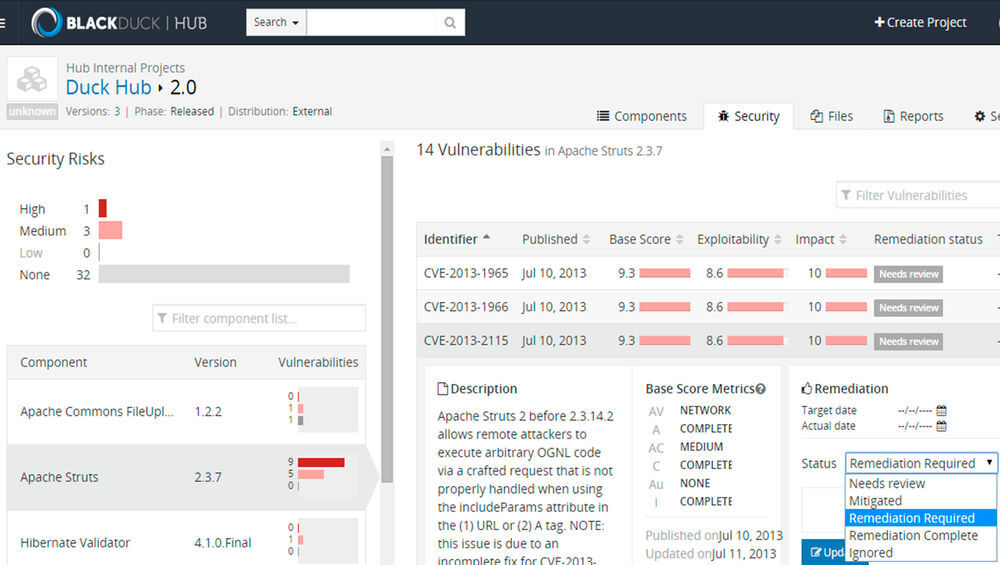Click the project cubes icon

point(32,80)
